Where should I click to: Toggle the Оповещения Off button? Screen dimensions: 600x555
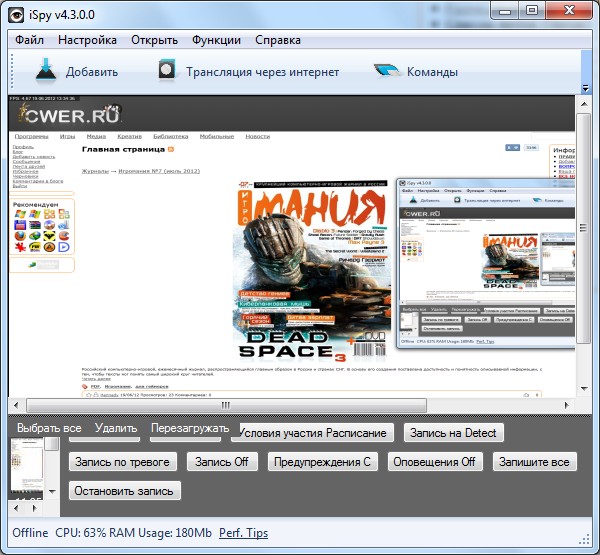tap(433, 462)
